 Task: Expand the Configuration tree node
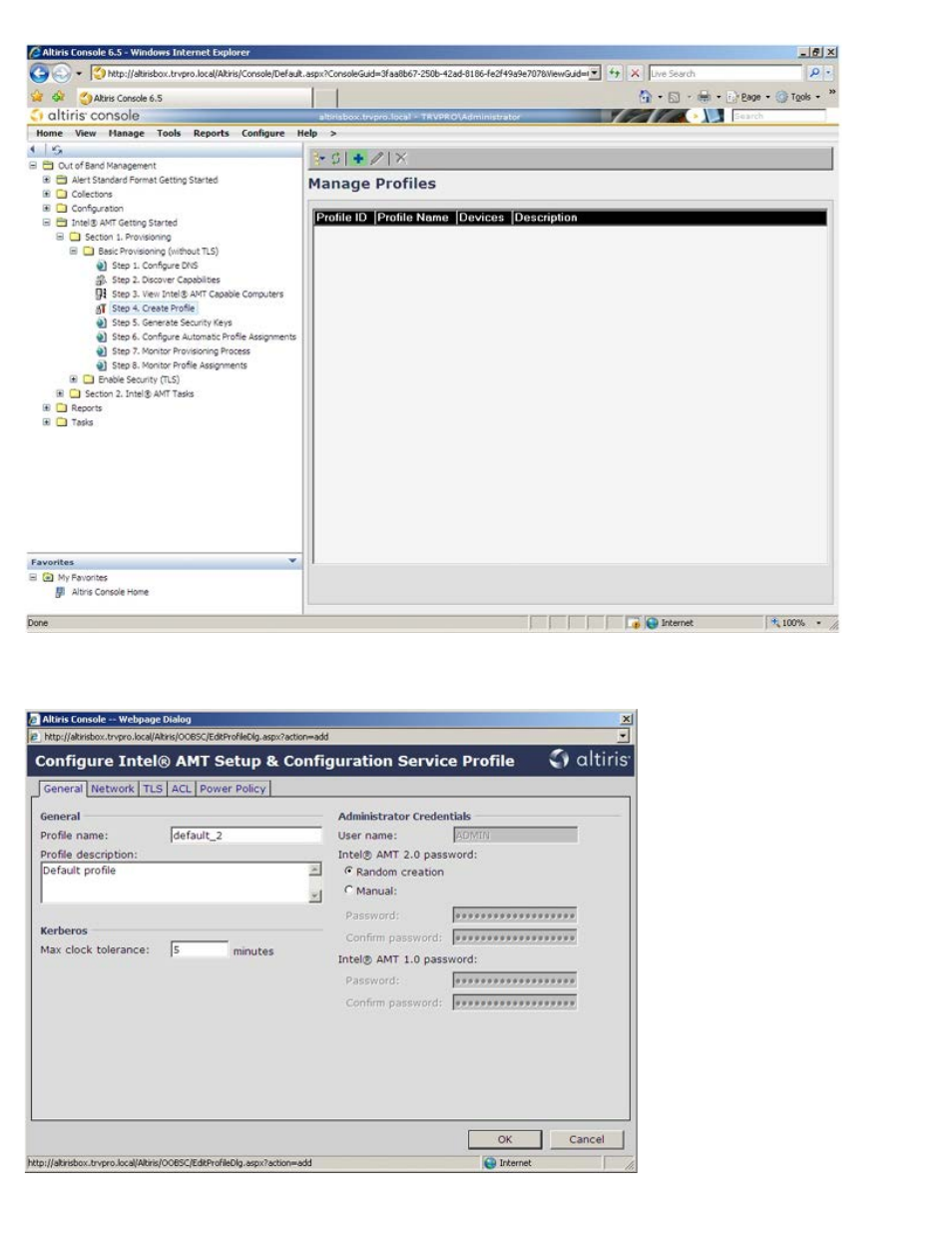tap(46, 208)
